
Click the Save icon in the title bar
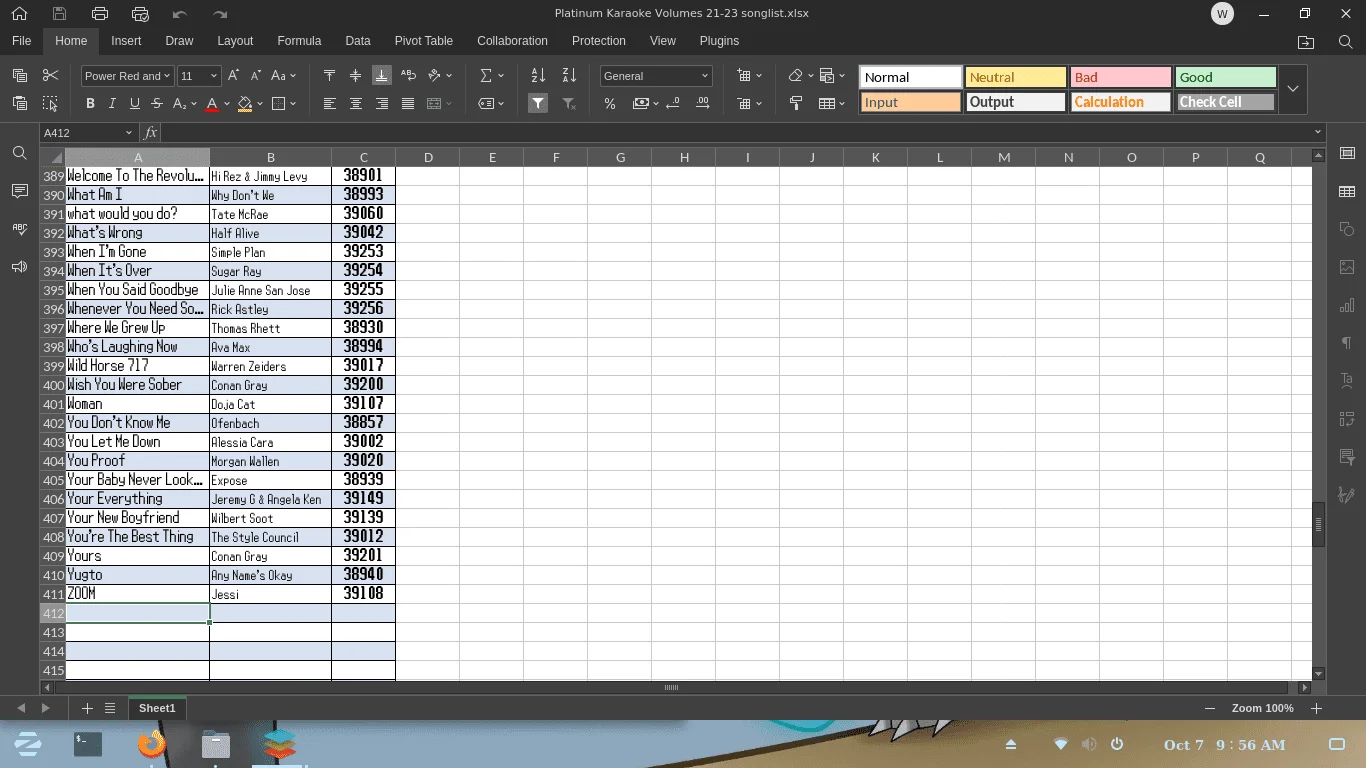pyautogui.click(x=60, y=14)
